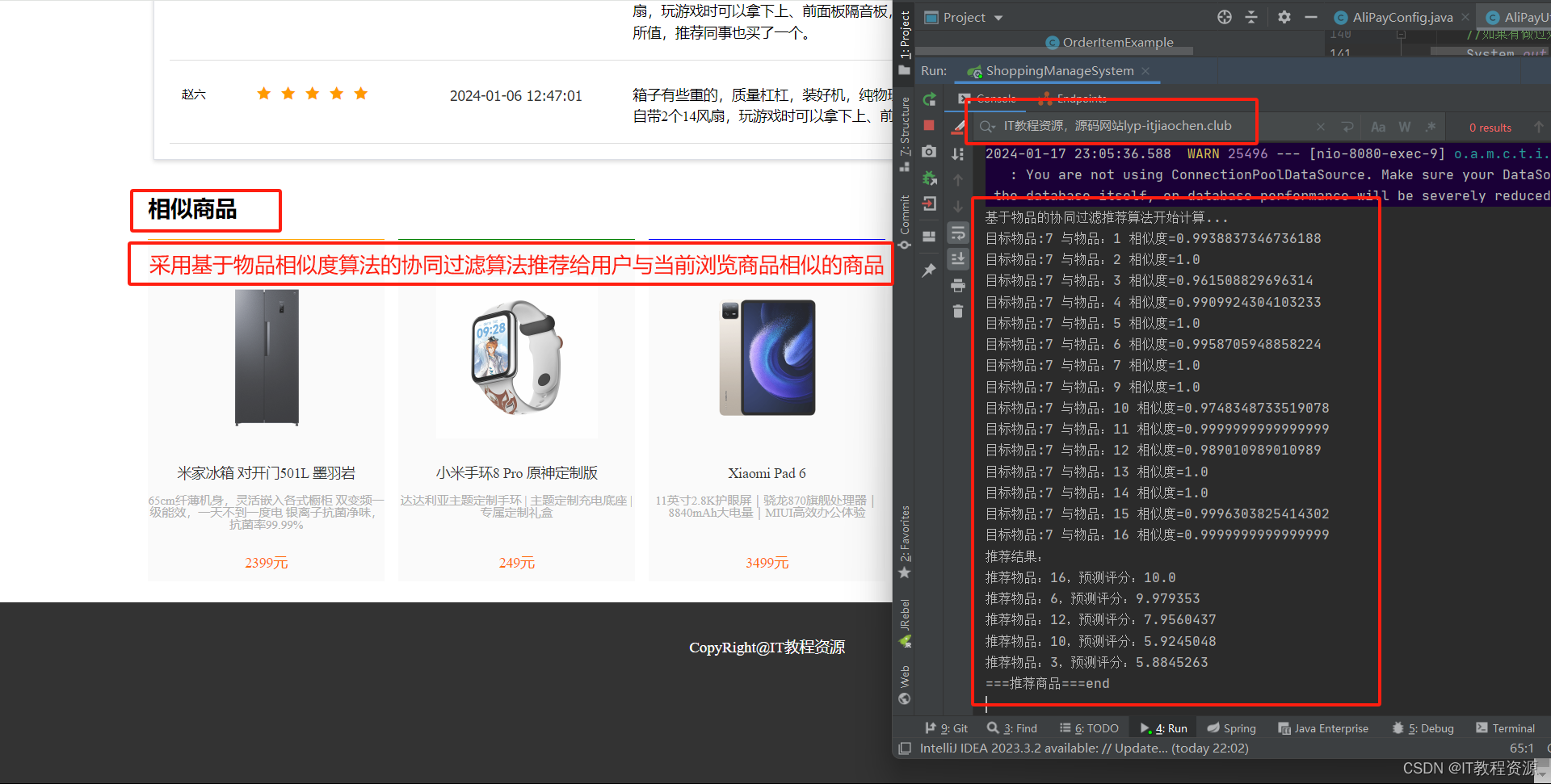Jump up the stack trace arrow
This screenshot has width=1551, height=784.
click(x=958, y=180)
